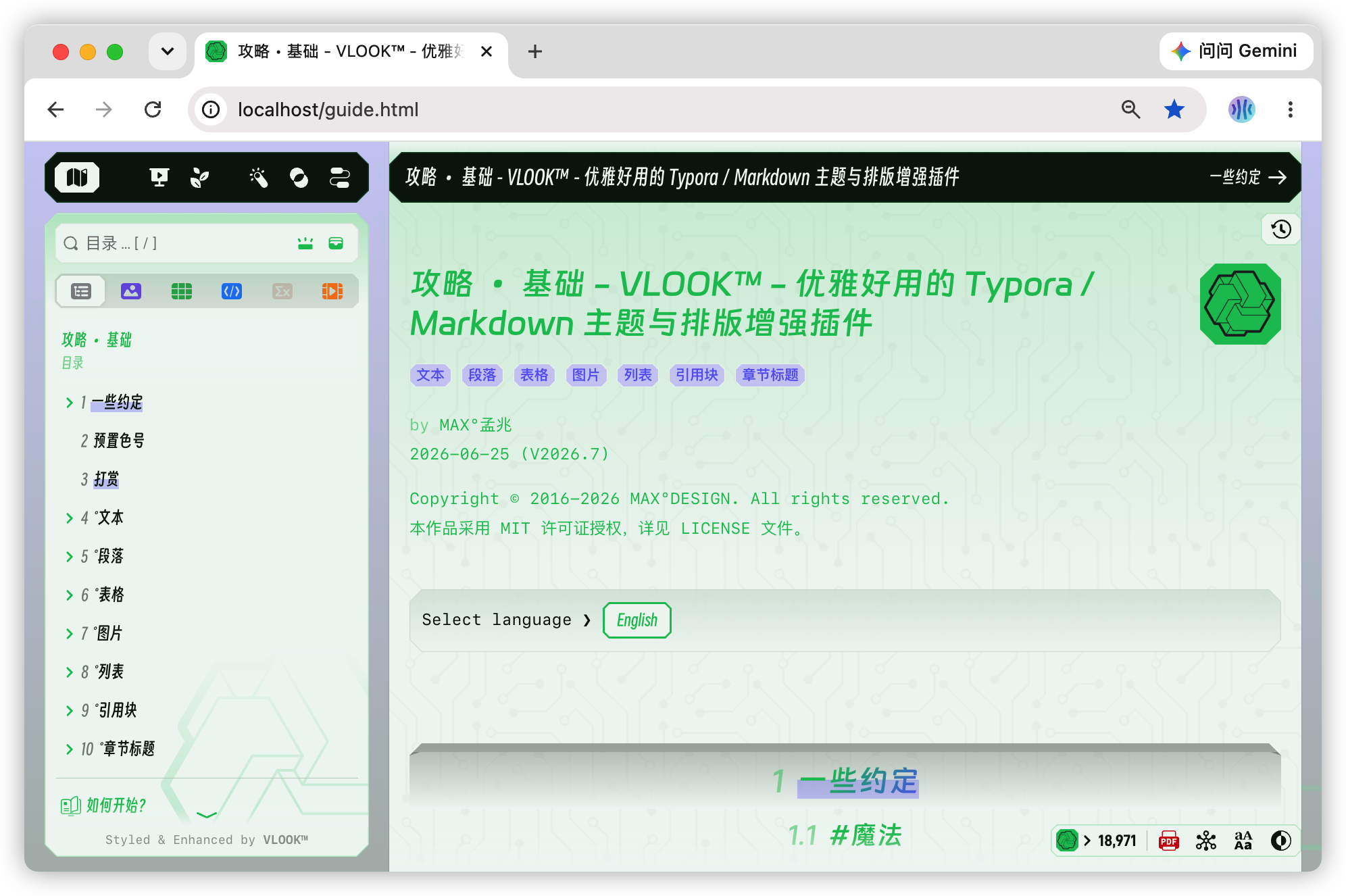Click the small VLOOK logo in status bar
1346x896 pixels.
click(x=1067, y=841)
